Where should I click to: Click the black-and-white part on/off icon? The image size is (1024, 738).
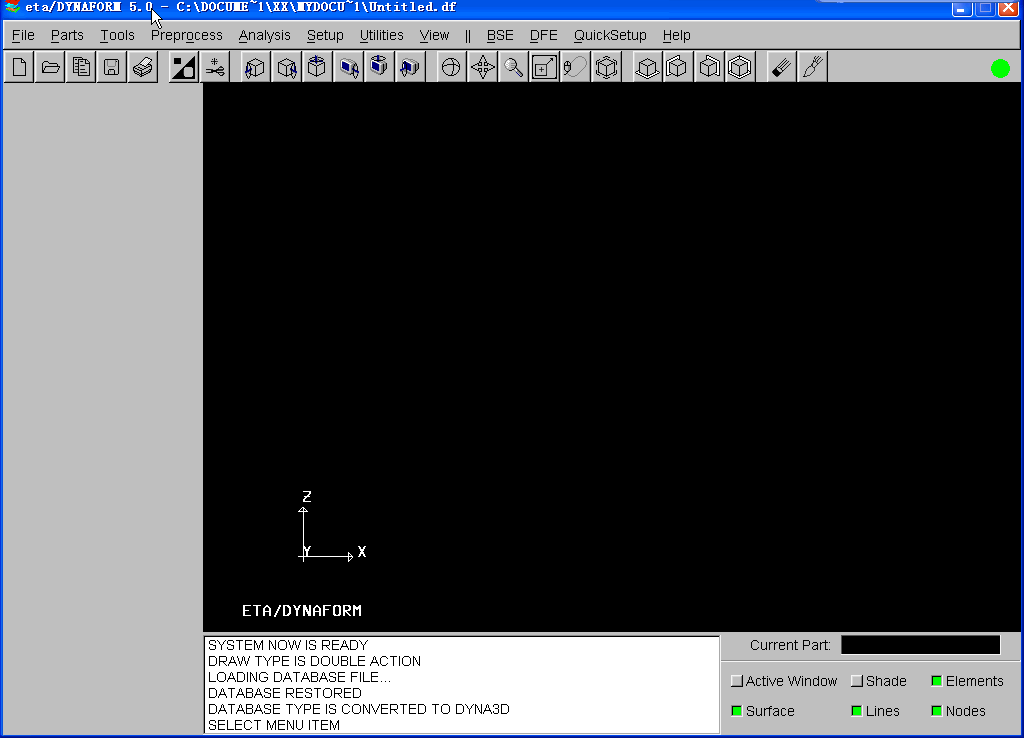(184, 67)
